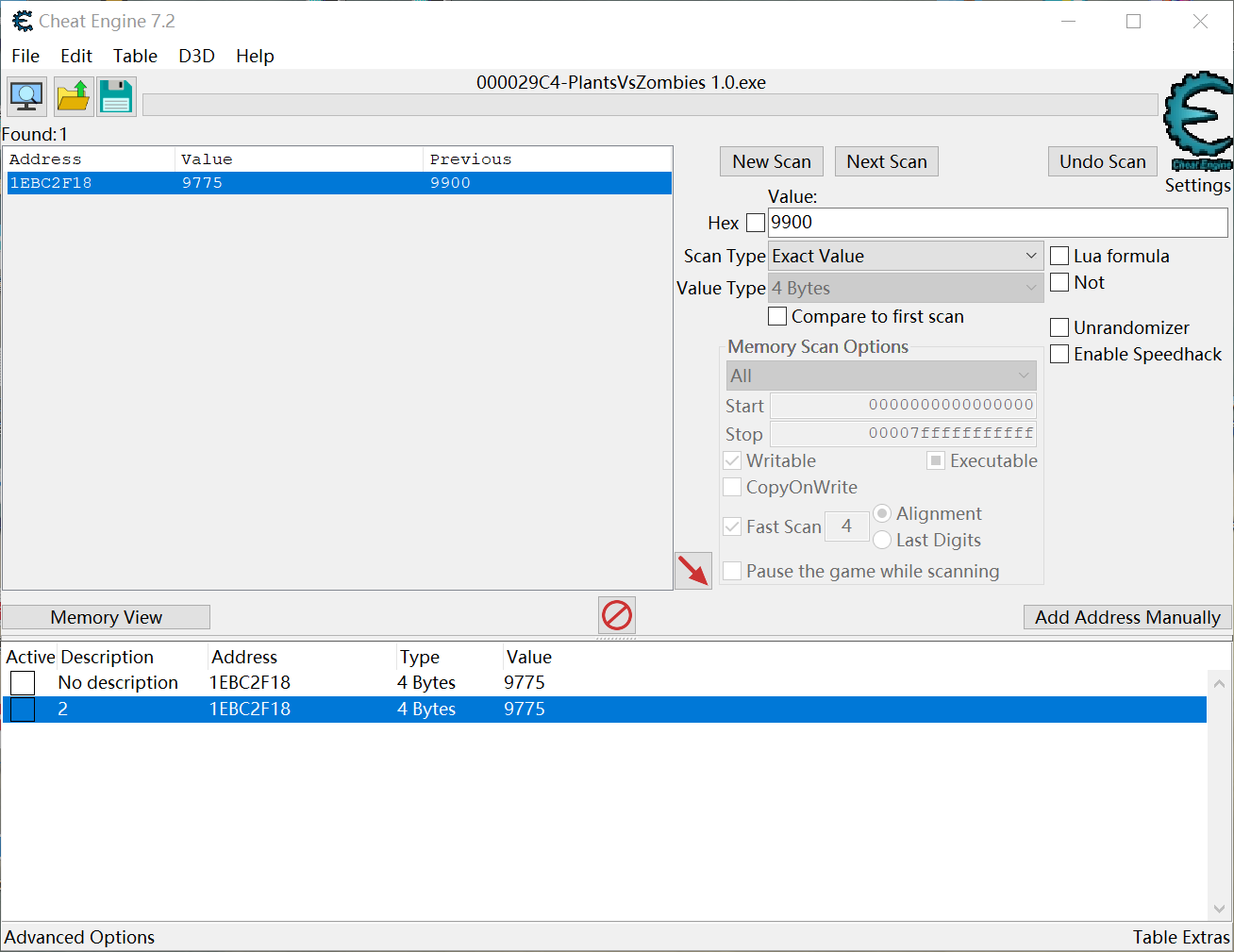The height and width of the screenshot is (952, 1234).
Task: Enable Compare to first scan
Action: pyautogui.click(x=777, y=316)
